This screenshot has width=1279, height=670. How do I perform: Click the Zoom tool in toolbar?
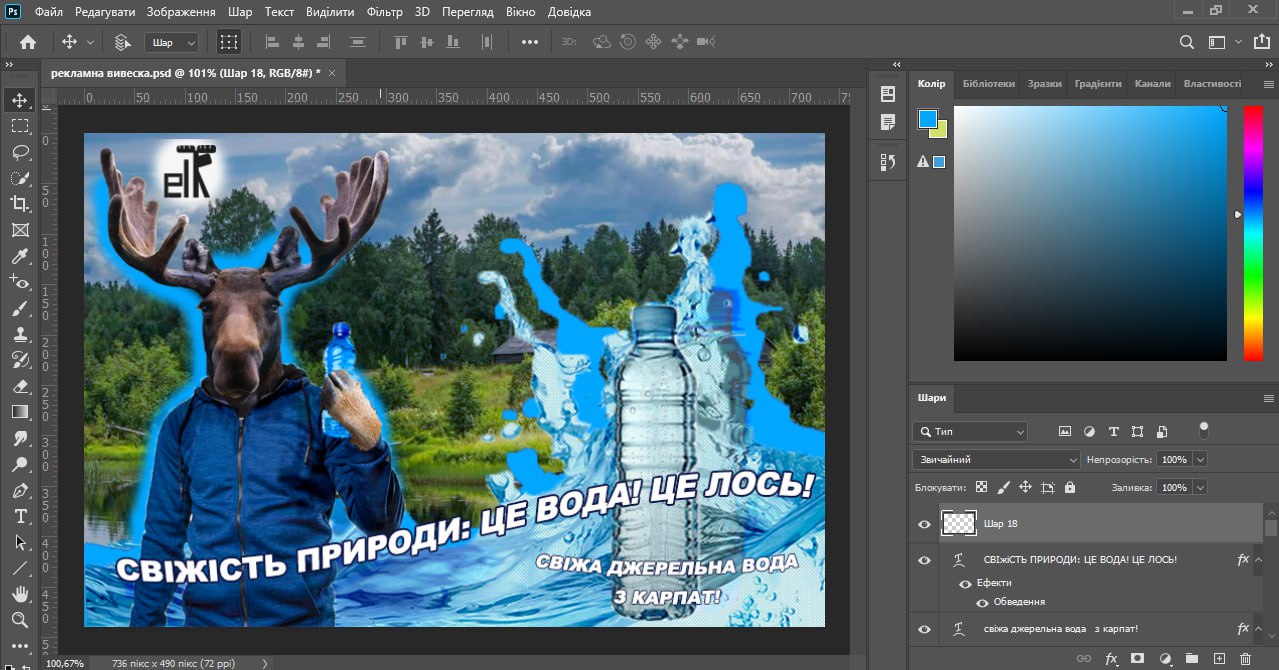tap(19, 620)
